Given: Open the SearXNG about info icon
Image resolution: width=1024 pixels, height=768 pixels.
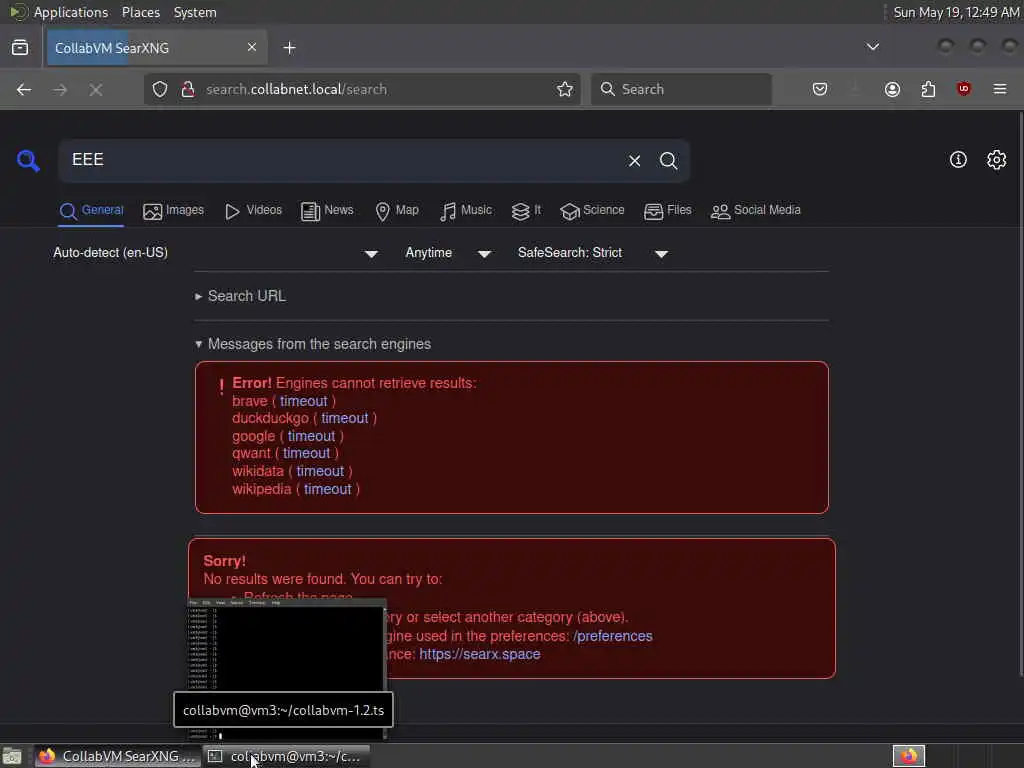Looking at the screenshot, I should click(x=958, y=159).
